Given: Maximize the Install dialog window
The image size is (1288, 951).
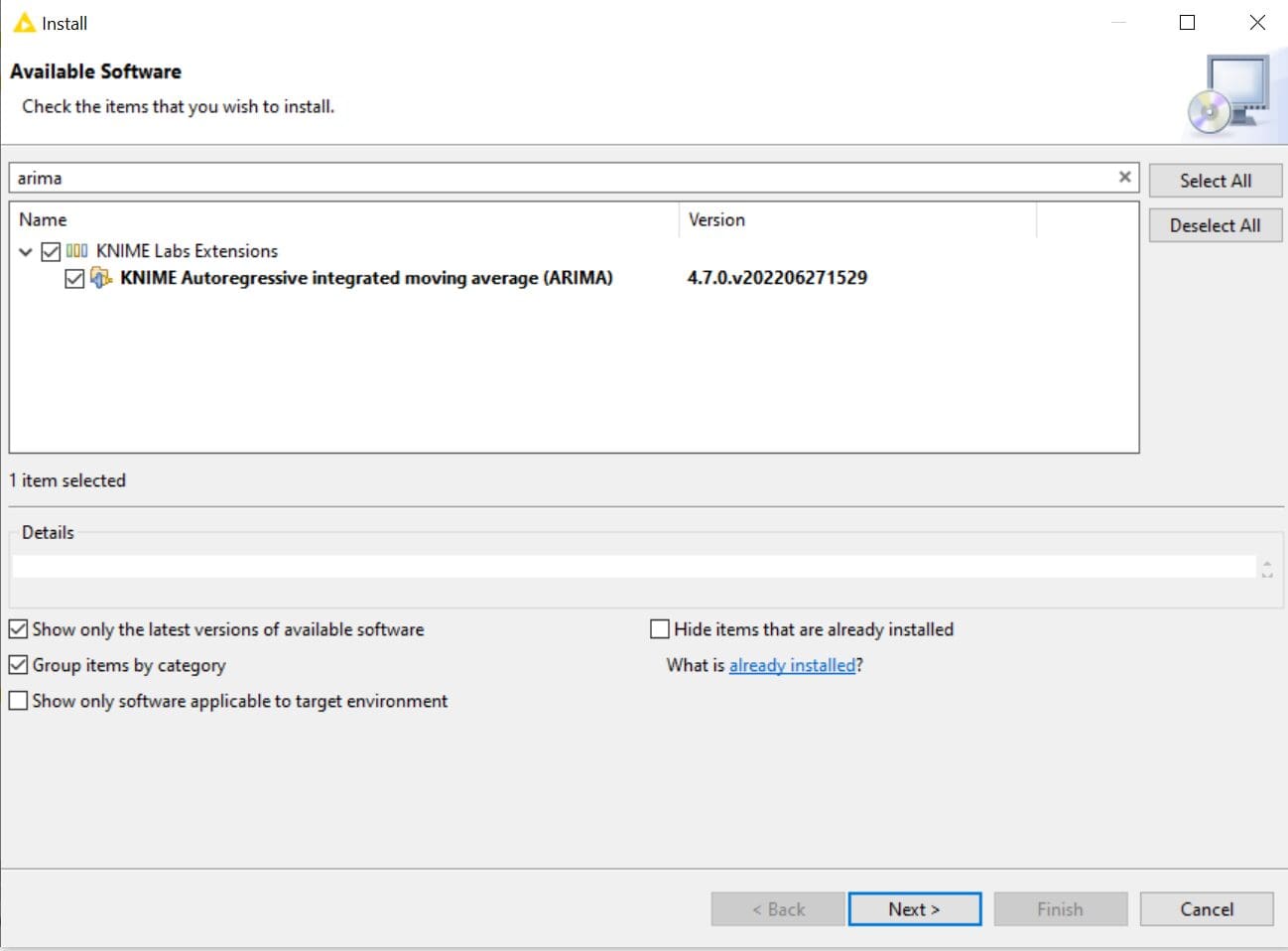Looking at the screenshot, I should [1187, 23].
